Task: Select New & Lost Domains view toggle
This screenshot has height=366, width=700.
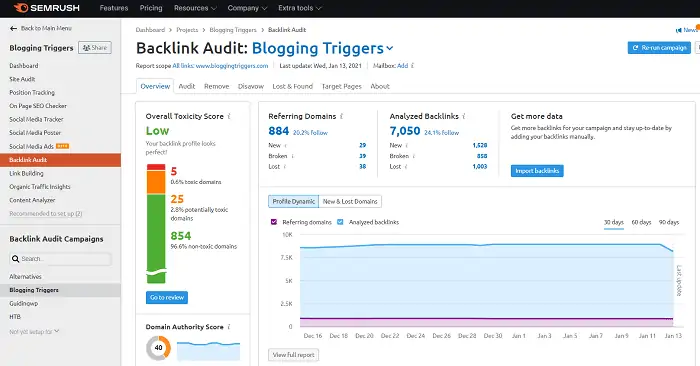Action: [350, 202]
